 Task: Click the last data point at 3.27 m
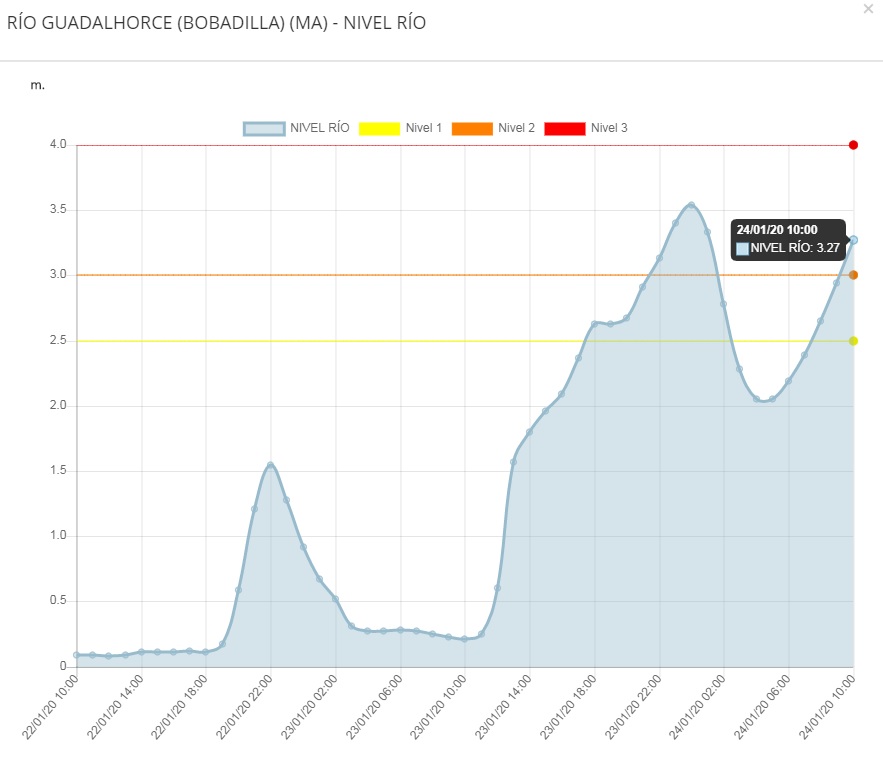pos(853,240)
